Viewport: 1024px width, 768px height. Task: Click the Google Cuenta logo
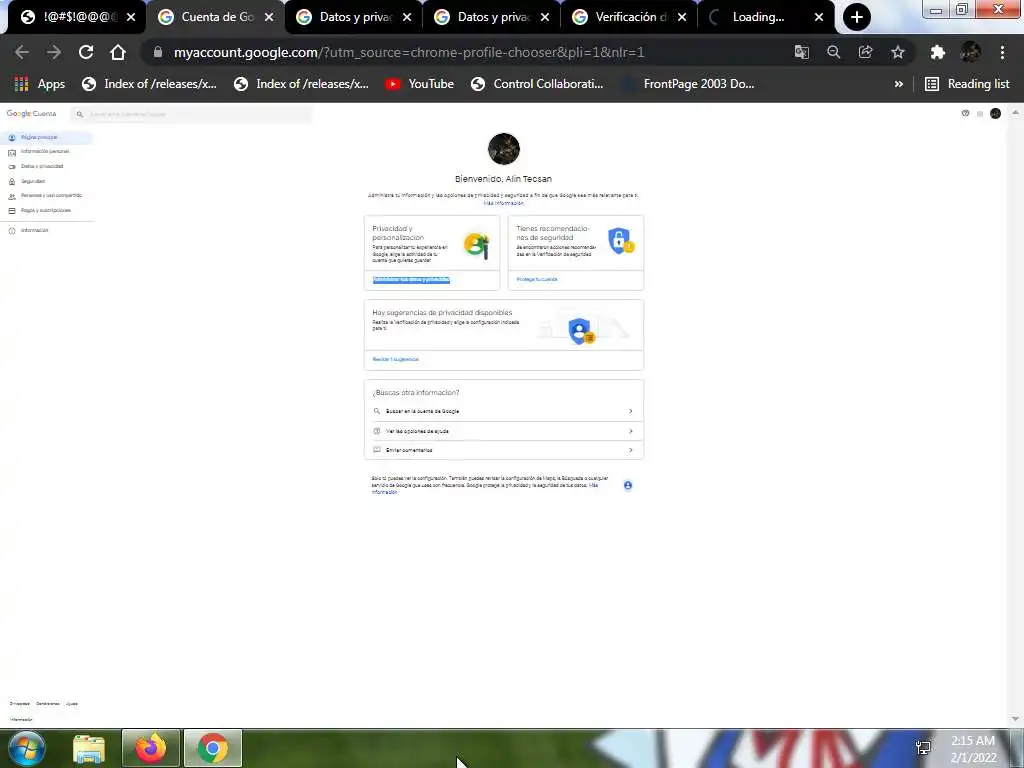pyautogui.click(x=31, y=114)
